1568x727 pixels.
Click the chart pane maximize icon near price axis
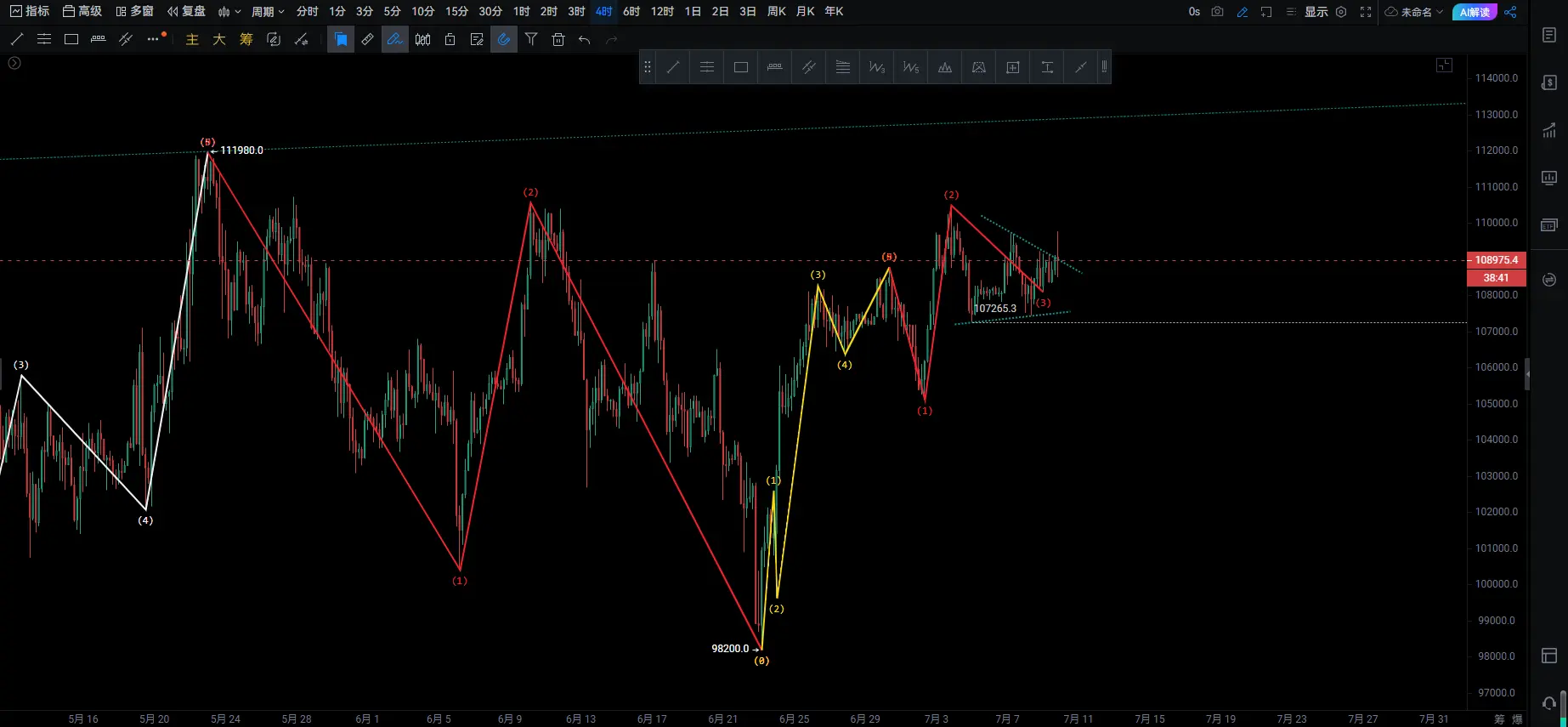pos(1445,65)
